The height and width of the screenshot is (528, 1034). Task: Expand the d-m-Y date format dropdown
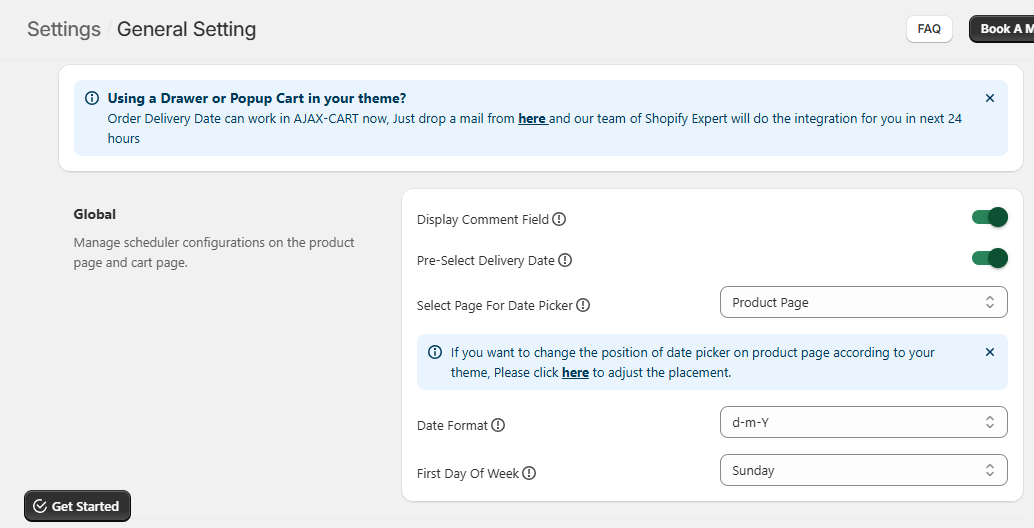[863, 422]
